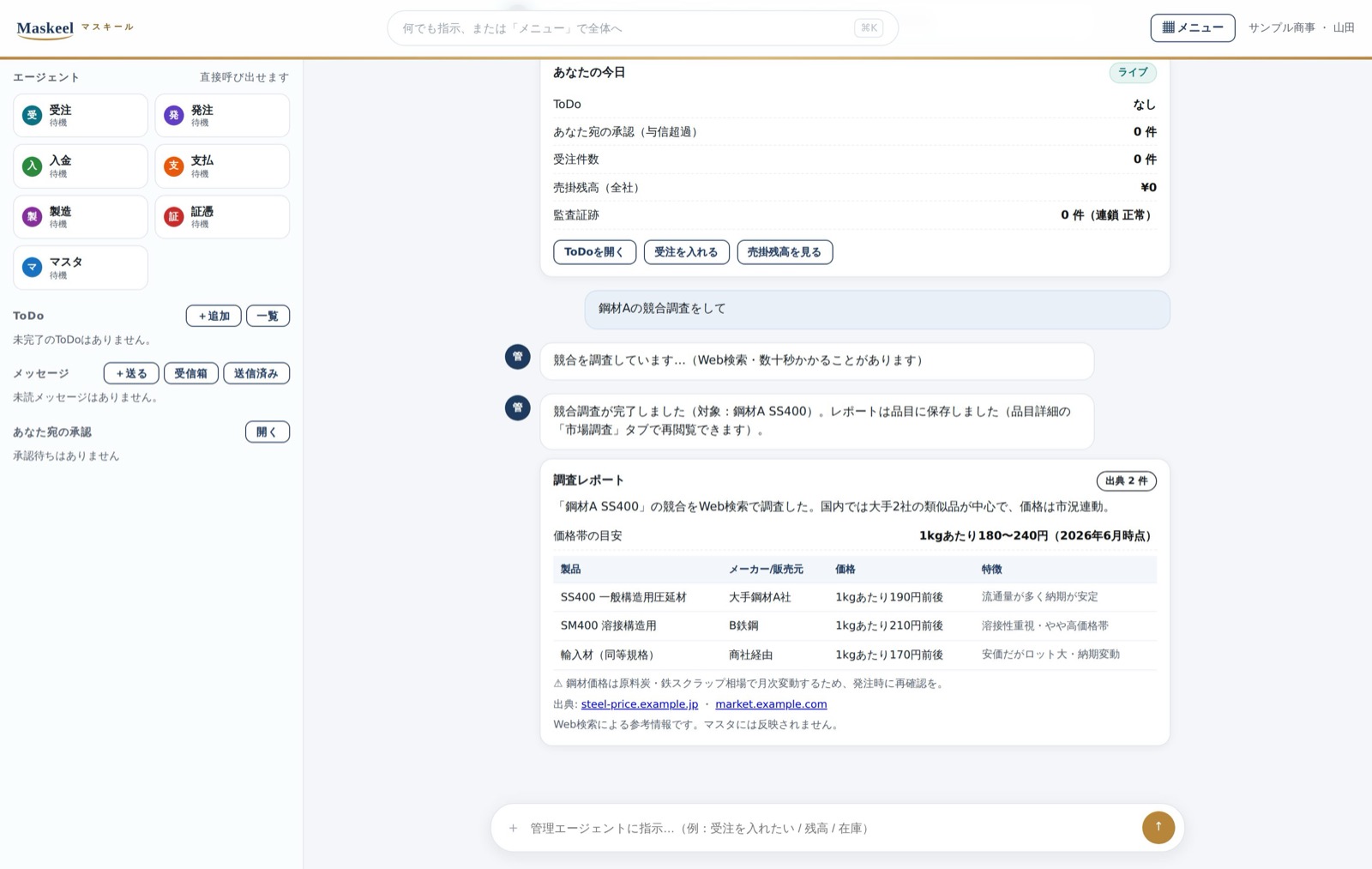
Task: Open the 送信済み sent messages
Action: (256, 373)
